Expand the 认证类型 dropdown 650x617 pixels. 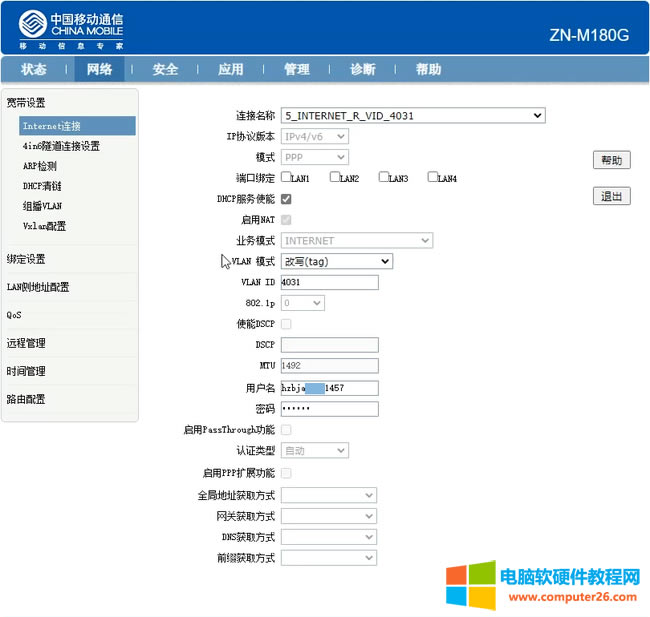[x=315, y=450]
